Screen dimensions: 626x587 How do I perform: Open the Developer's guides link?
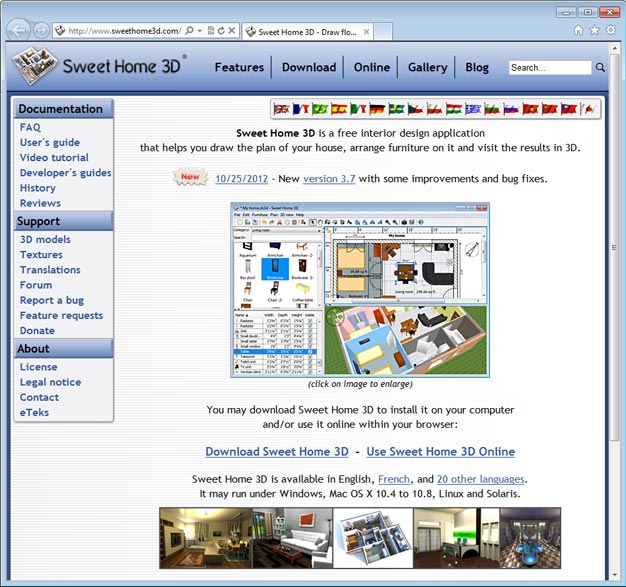(65, 173)
